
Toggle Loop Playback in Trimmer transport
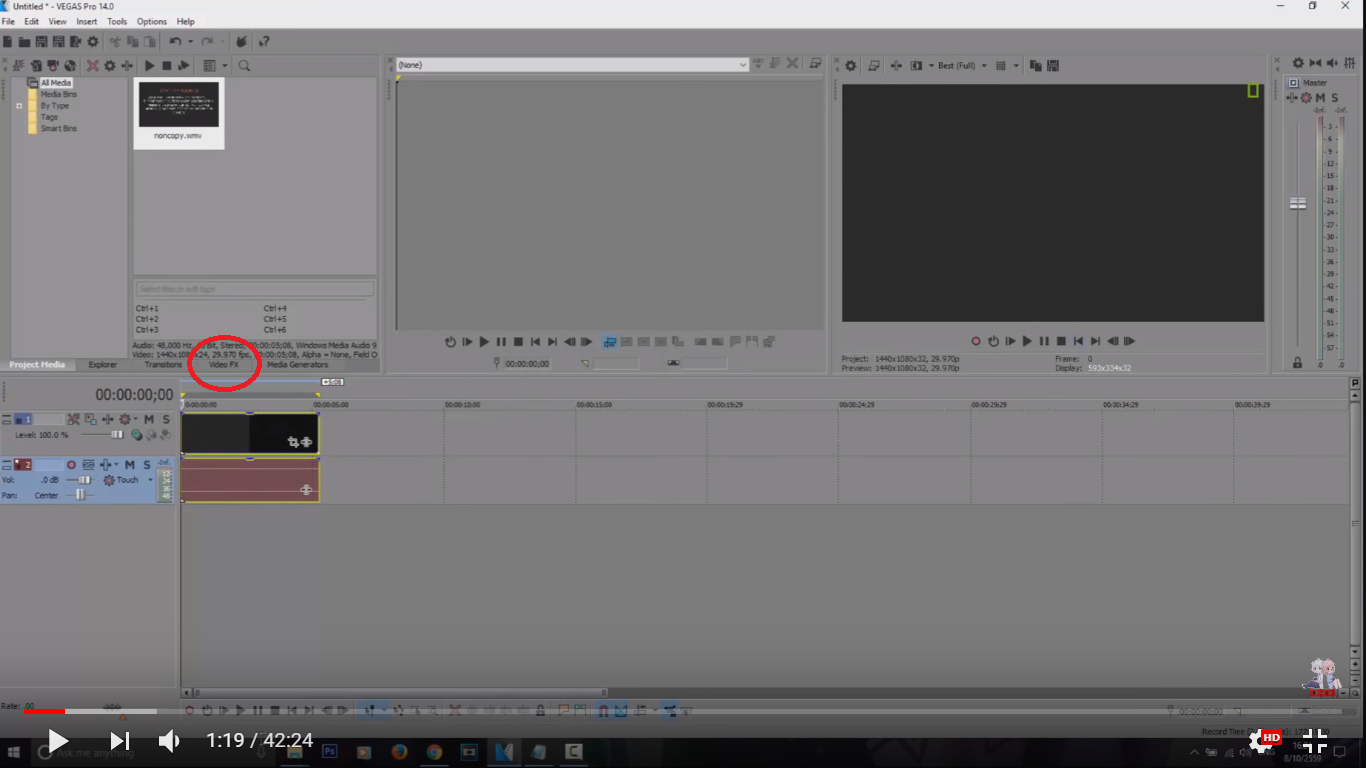(450, 342)
